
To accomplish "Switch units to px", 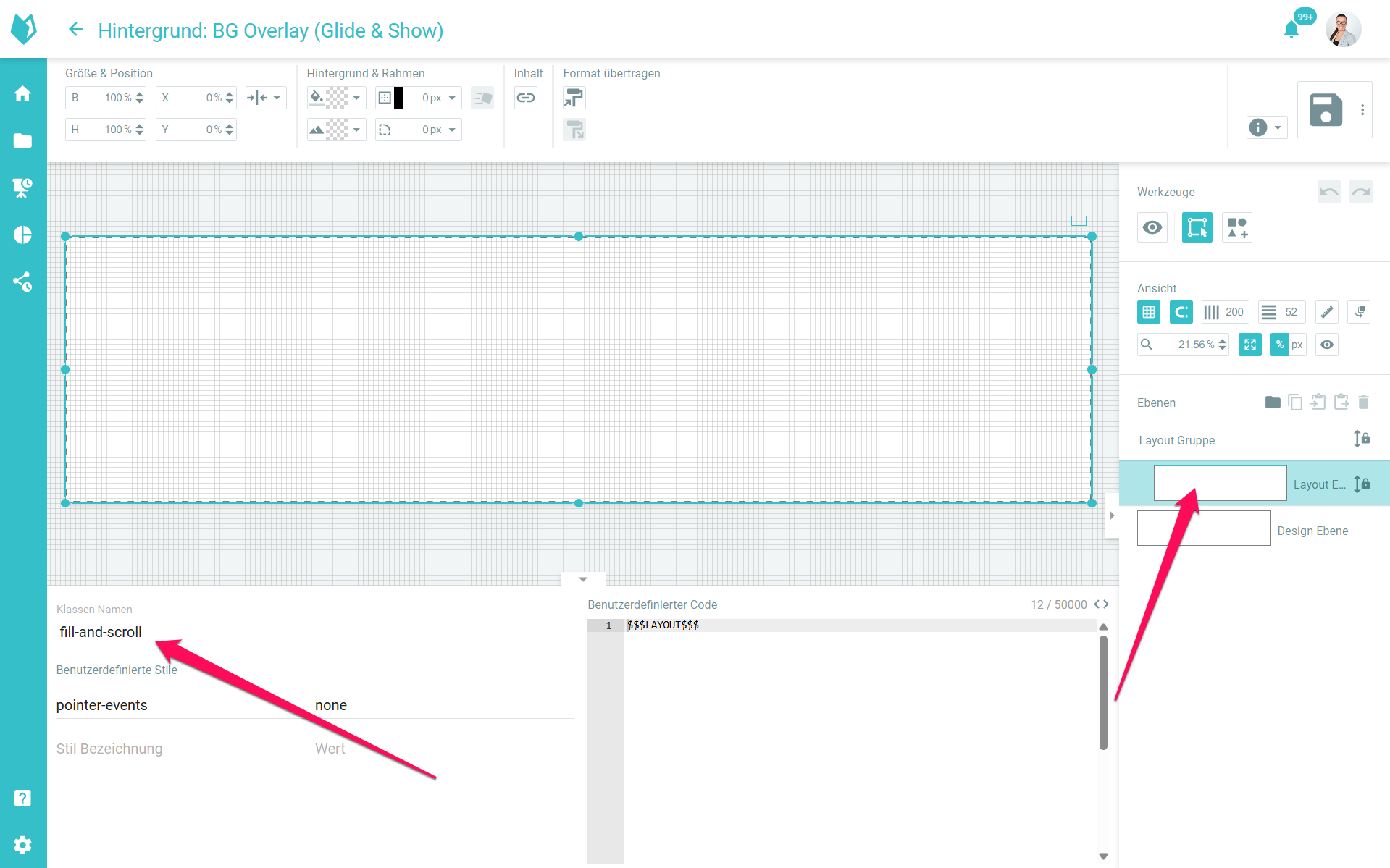I will [x=1297, y=345].
